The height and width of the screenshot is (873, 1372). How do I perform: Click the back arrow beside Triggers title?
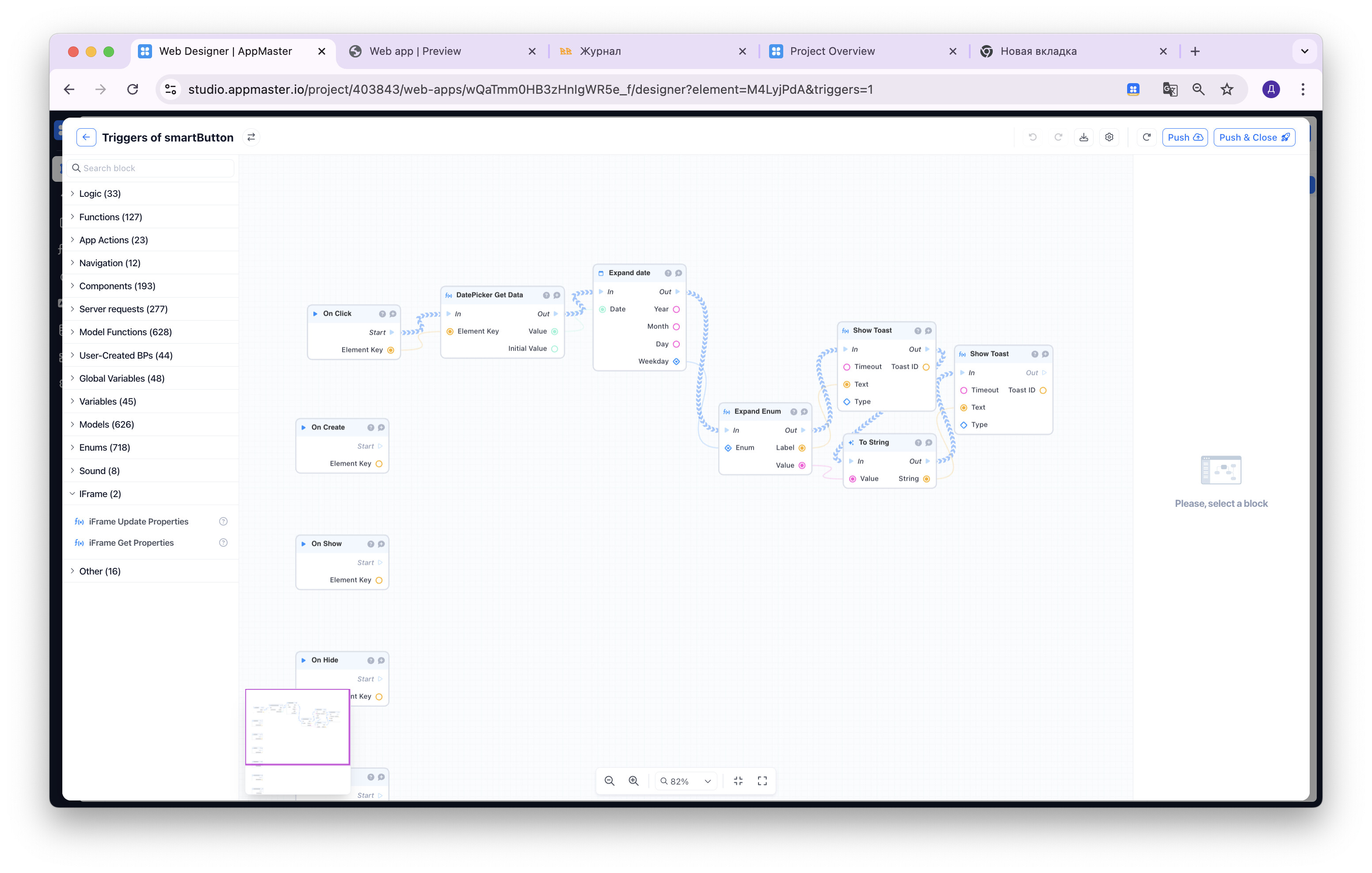[86, 138]
